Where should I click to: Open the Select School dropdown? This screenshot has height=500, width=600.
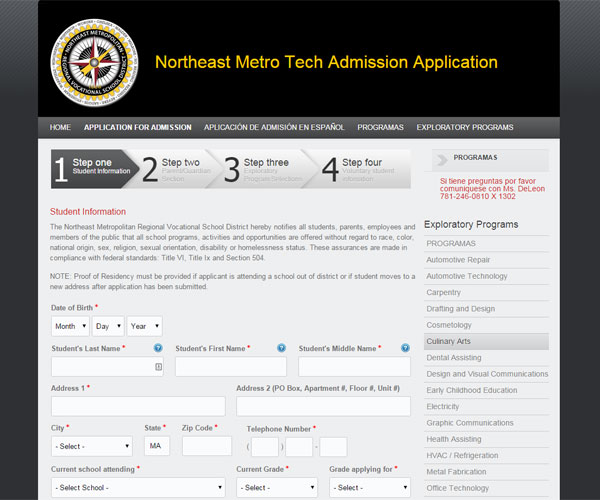click(138, 487)
